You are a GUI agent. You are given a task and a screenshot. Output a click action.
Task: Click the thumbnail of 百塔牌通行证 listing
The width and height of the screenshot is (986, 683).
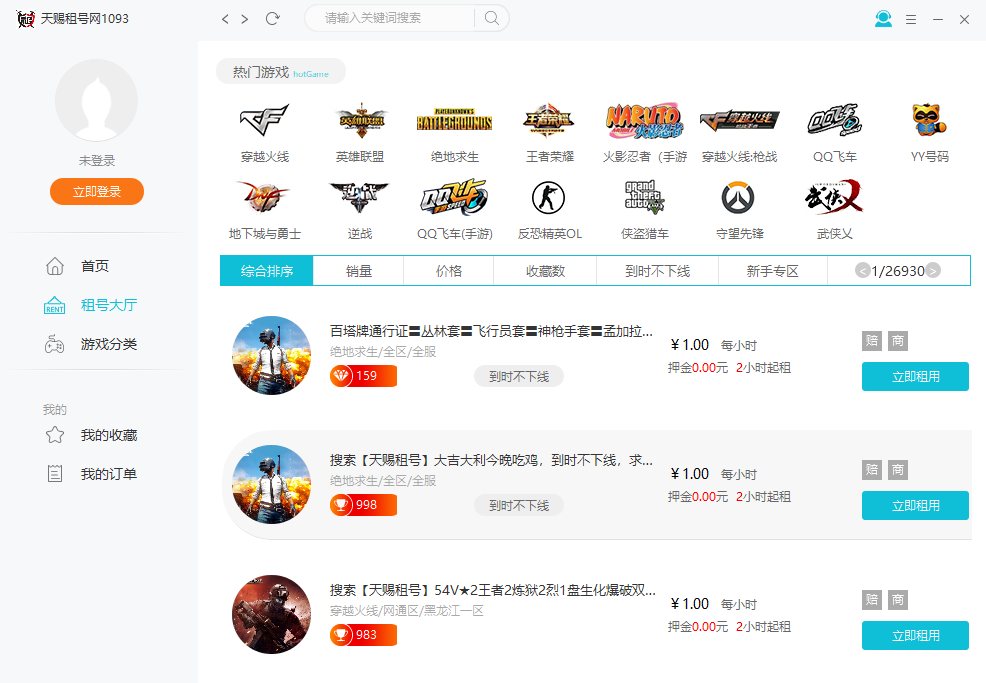272,355
